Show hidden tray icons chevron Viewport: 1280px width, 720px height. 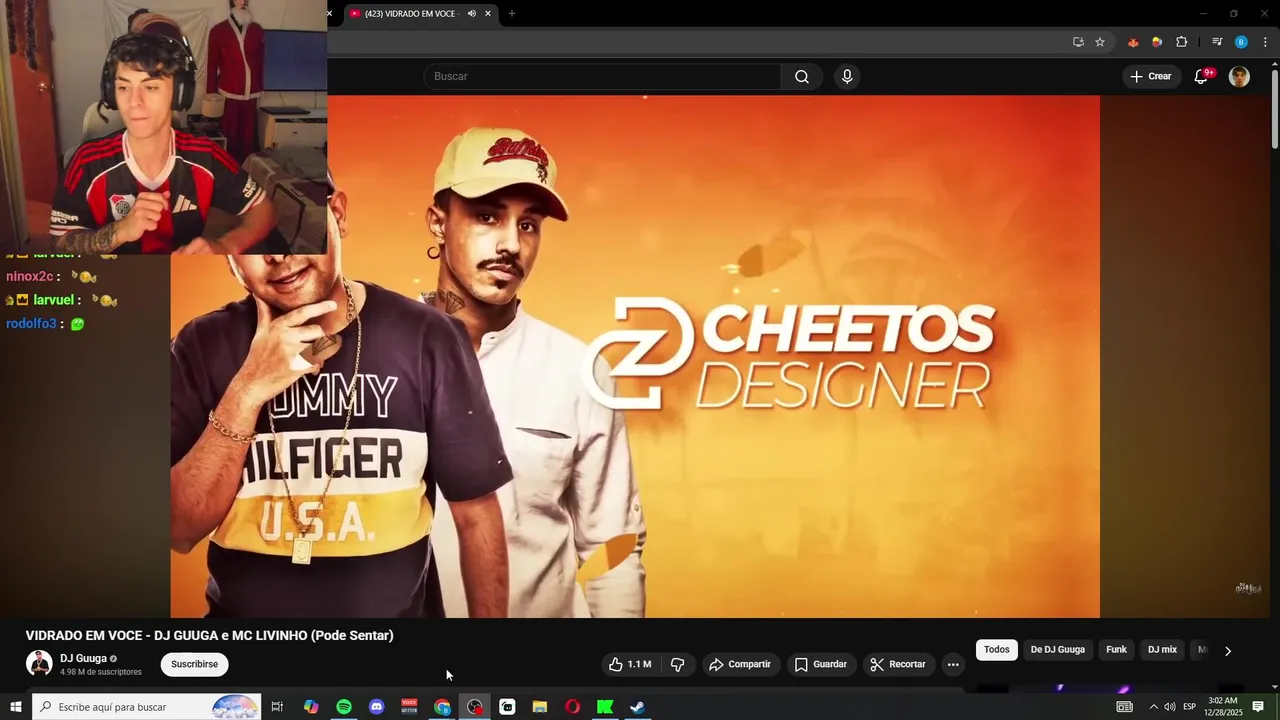point(1153,707)
